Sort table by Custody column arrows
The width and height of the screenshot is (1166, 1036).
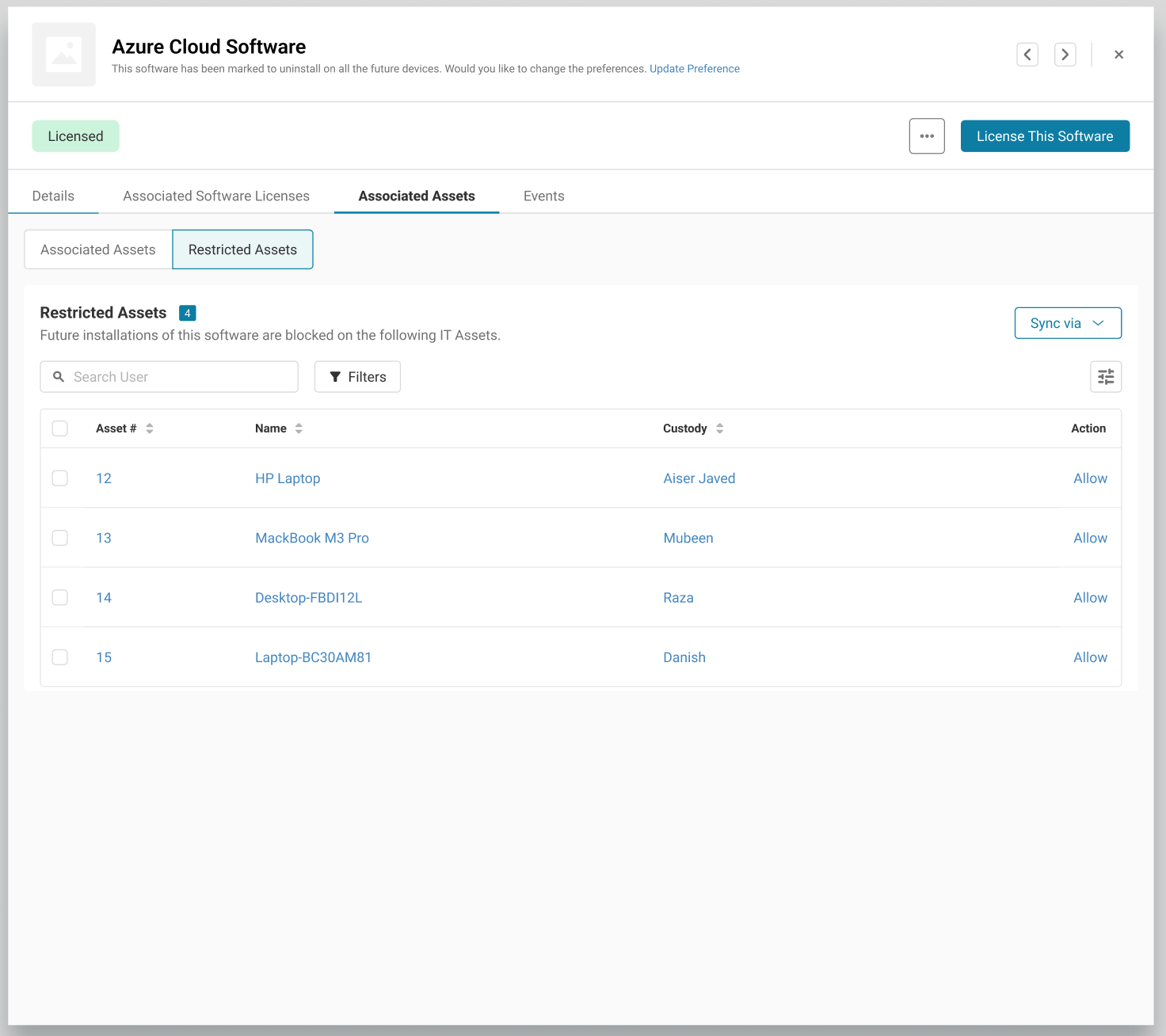tap(719, 428)
